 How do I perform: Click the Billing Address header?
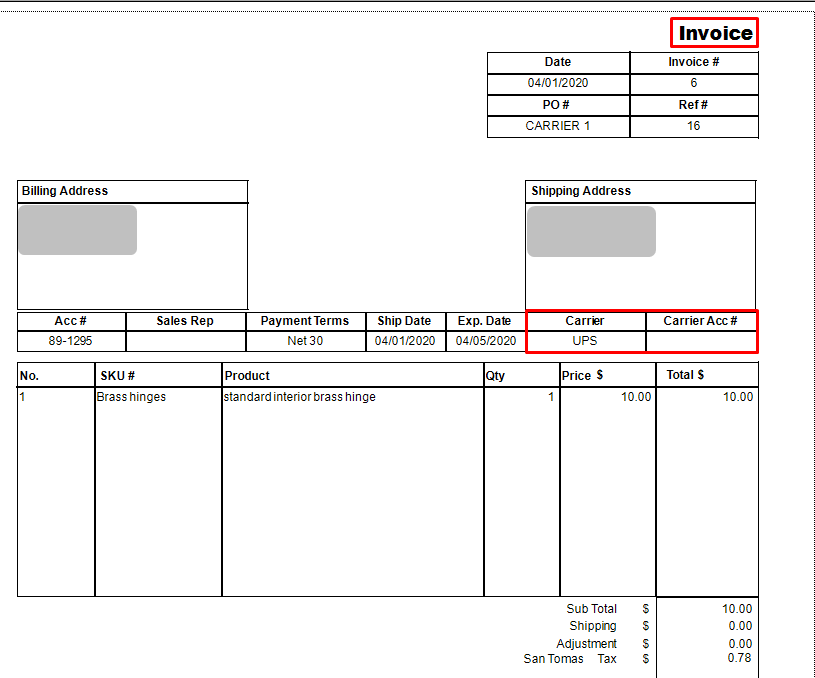click(60, 191)
